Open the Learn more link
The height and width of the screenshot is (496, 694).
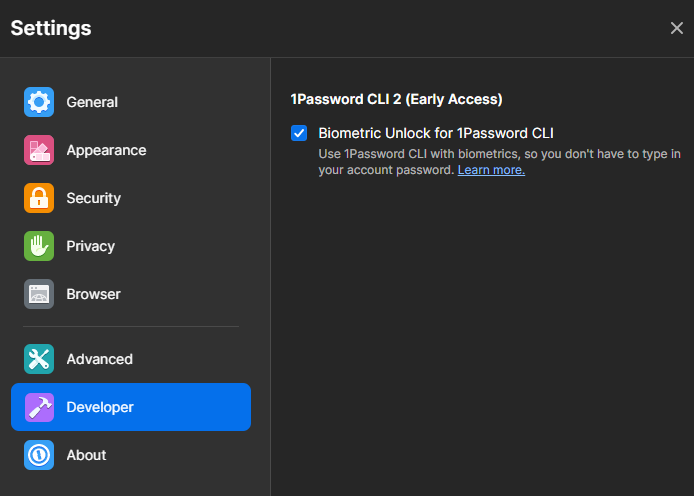click(x=491, y=170)
